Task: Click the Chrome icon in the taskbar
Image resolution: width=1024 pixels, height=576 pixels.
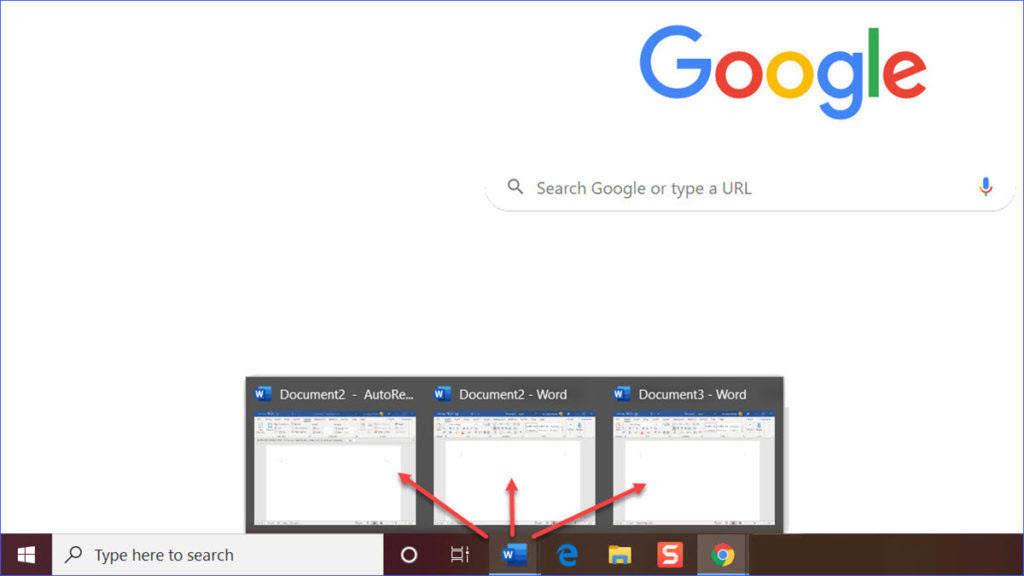Action: click(x=722, y=554)
